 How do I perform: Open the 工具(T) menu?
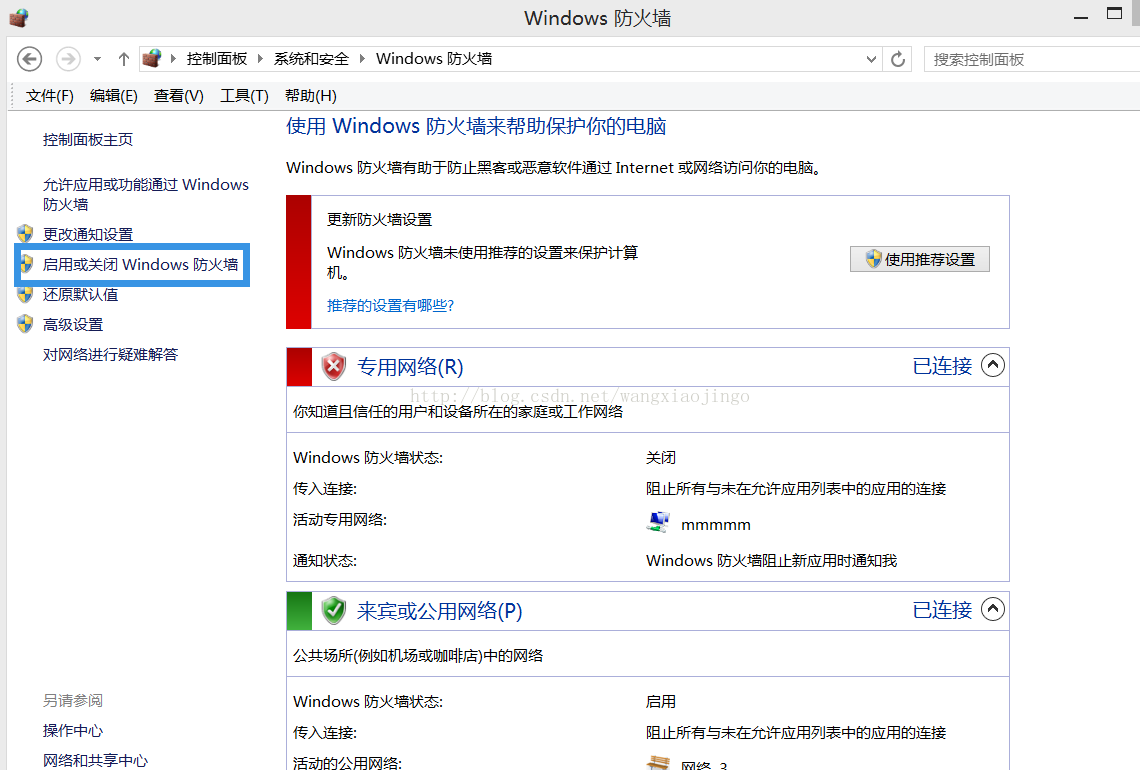coord(244,96)
